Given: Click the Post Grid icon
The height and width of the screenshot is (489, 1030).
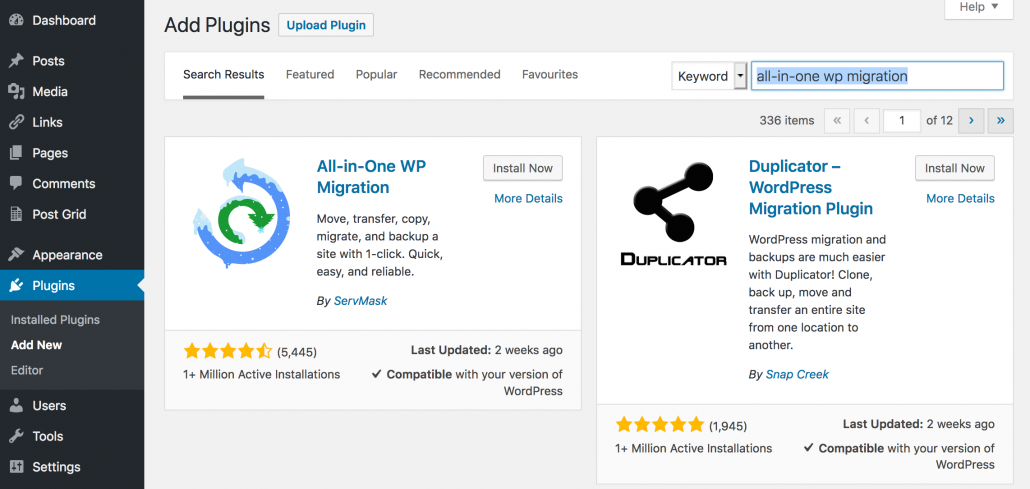Looking at the screenshot, I should click(x=16, y=214).
